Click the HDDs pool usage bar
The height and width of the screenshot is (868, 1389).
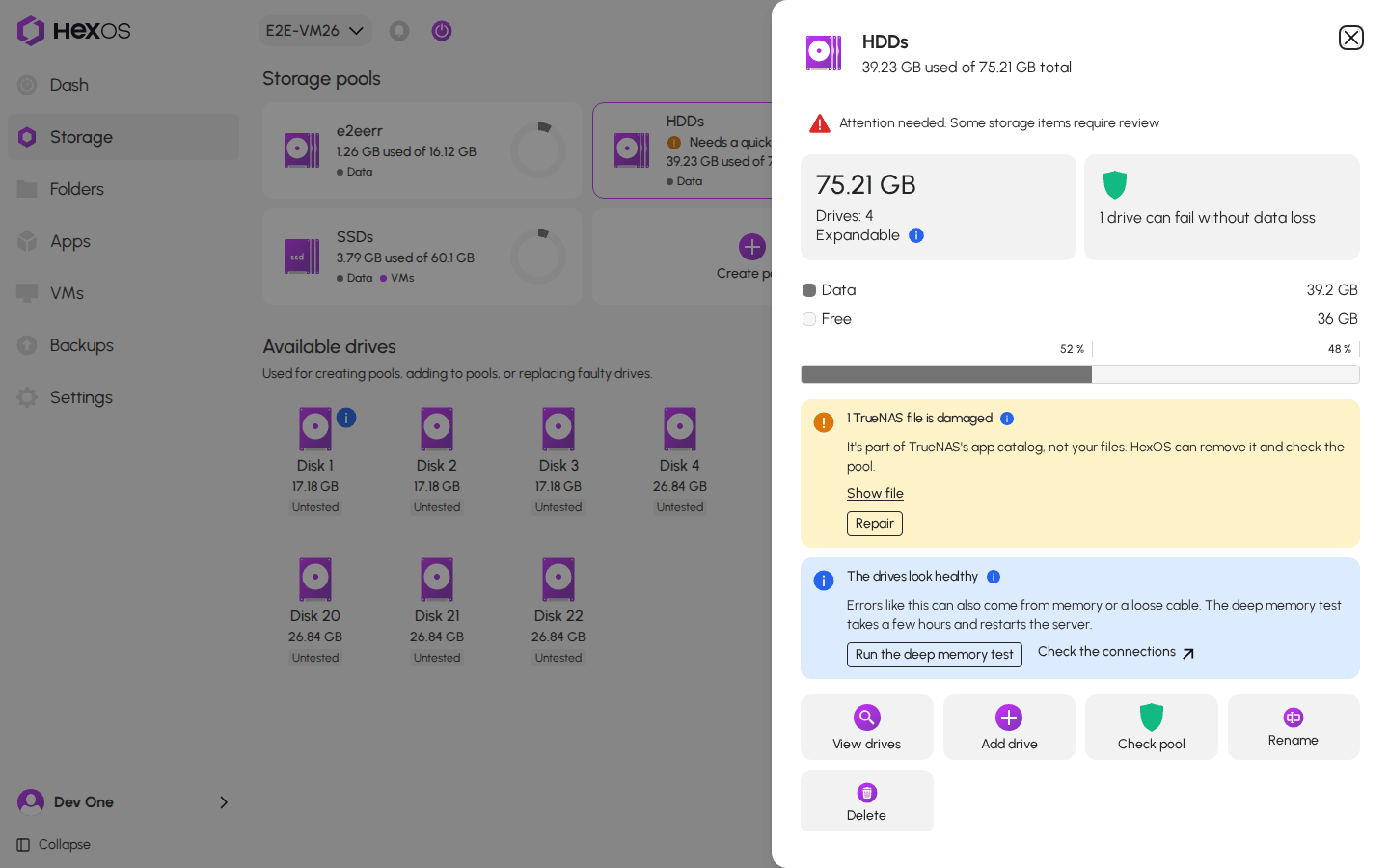pos(1080,374)
